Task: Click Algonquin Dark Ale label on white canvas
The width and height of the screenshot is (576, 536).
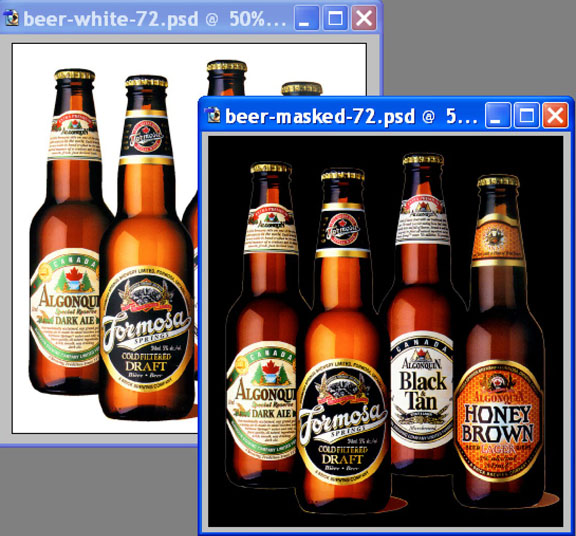Action: [65, 309]
